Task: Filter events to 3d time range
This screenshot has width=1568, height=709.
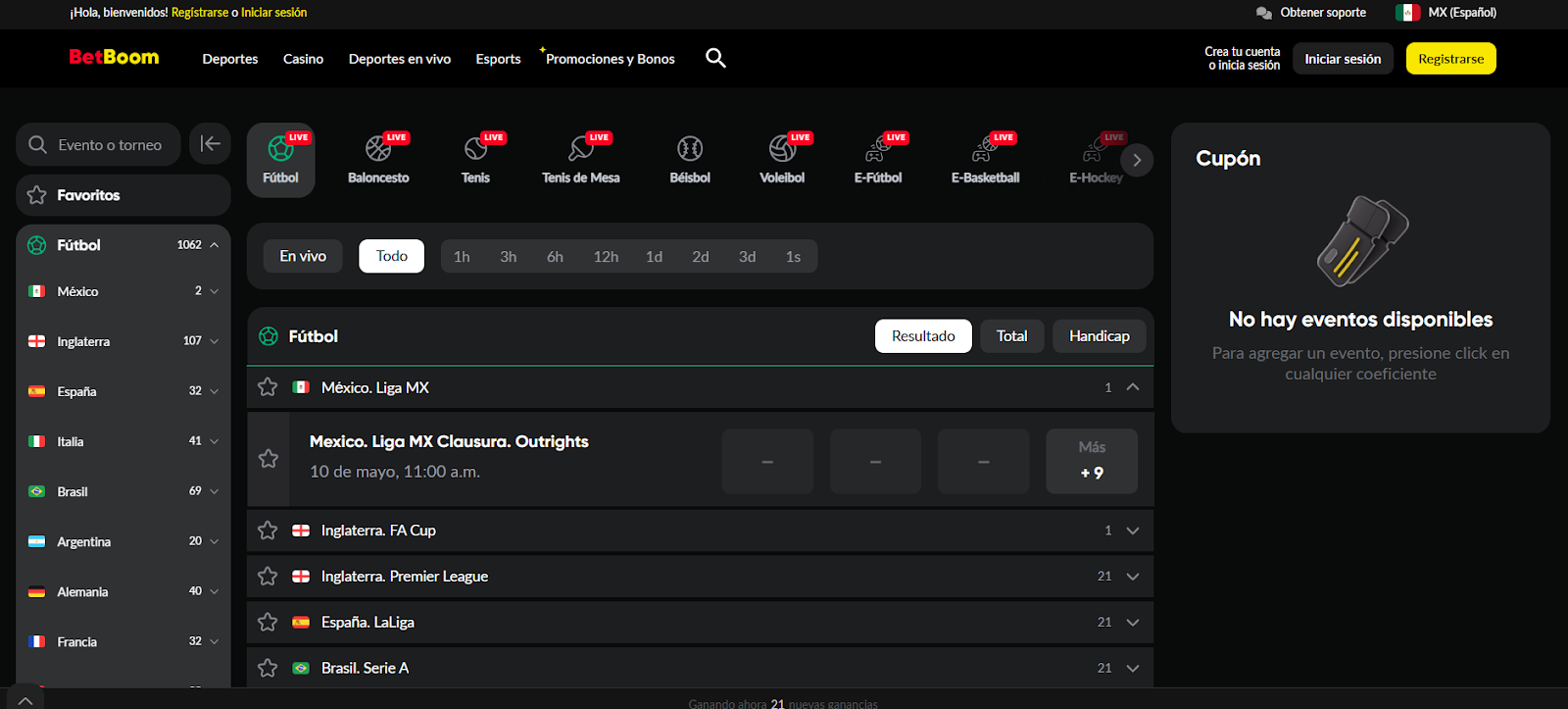Action: tap(747, 256)
